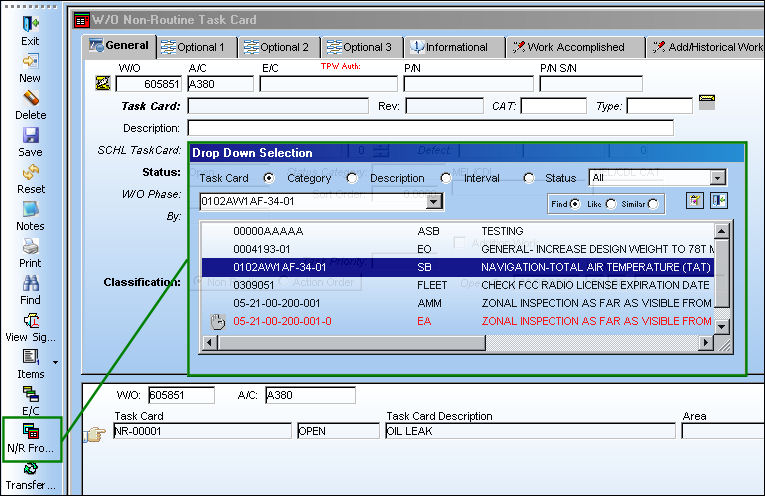This screenshot has width=765, height=496.
Task: Select the Description radio button
Action: point(445,178)
